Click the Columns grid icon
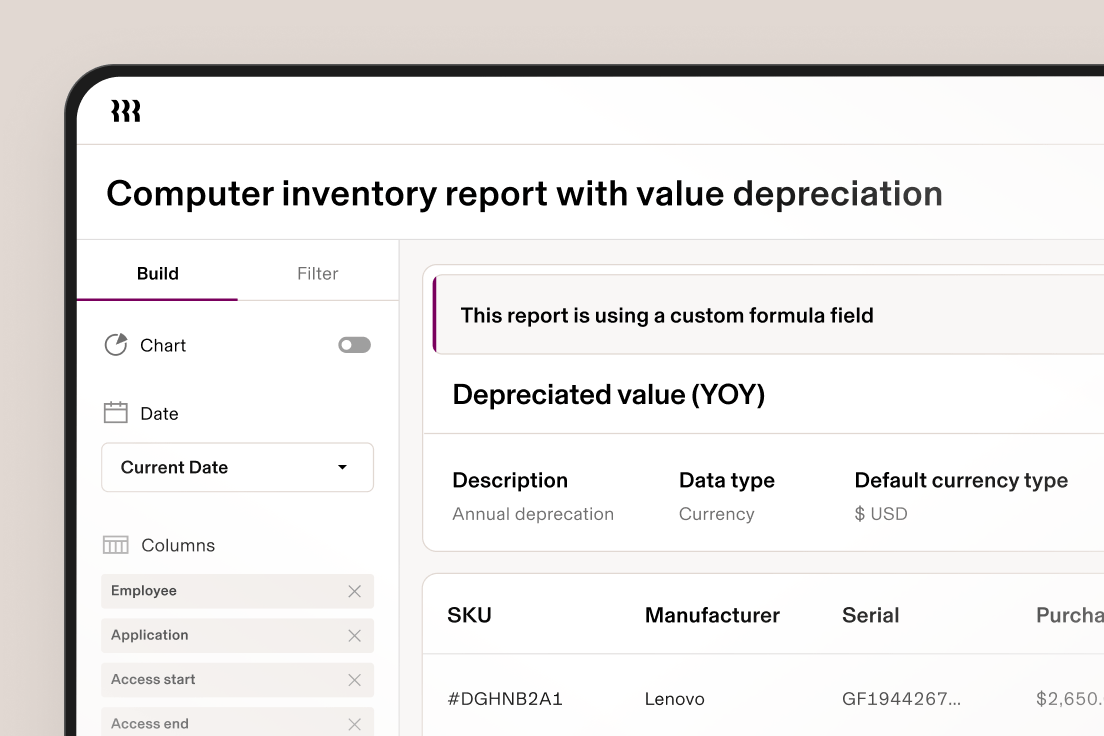This screenshot has height=736, width=1104. [x=116, y=545]
